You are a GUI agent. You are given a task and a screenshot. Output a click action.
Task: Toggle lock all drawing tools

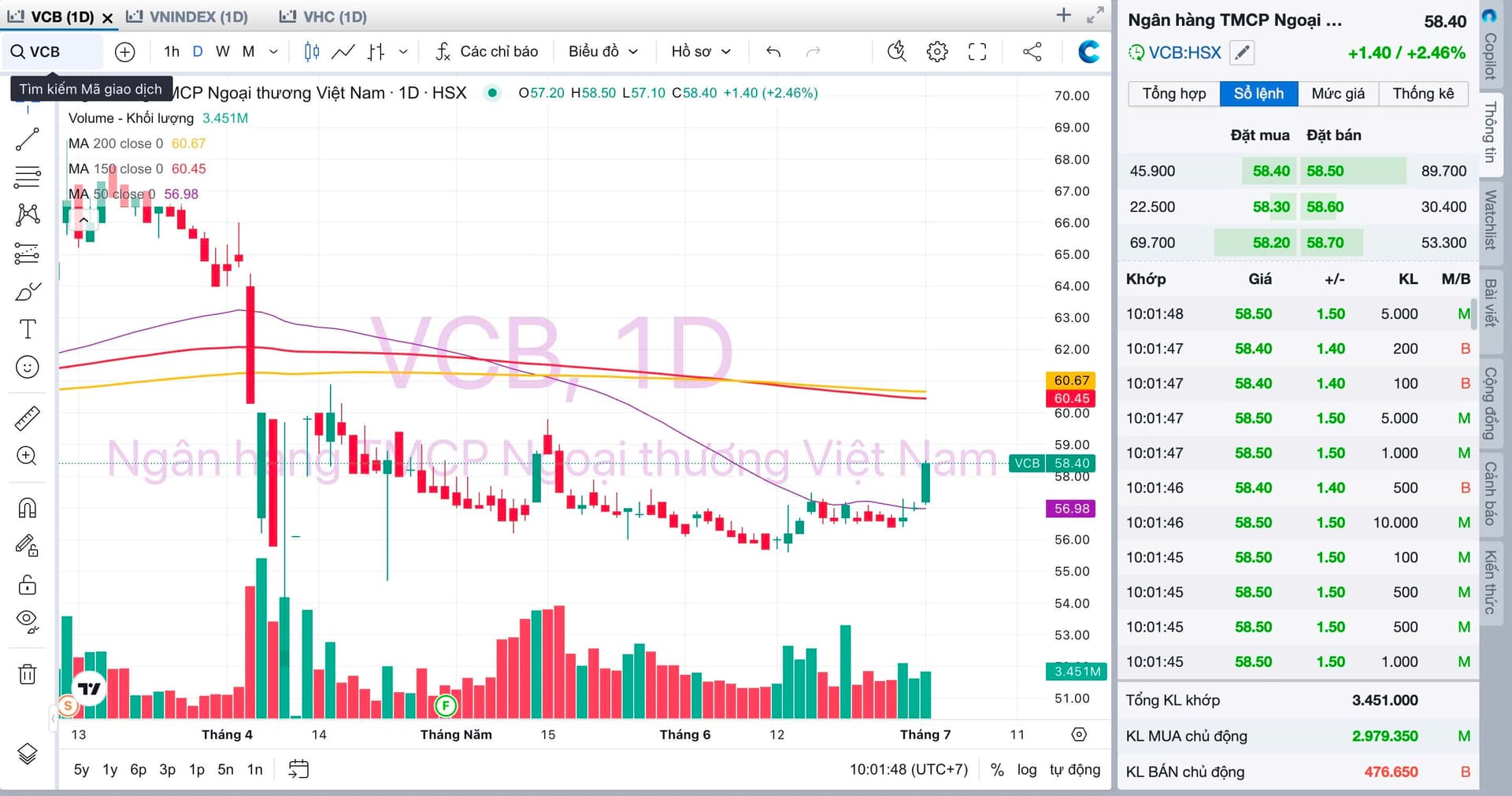[28, 584]
